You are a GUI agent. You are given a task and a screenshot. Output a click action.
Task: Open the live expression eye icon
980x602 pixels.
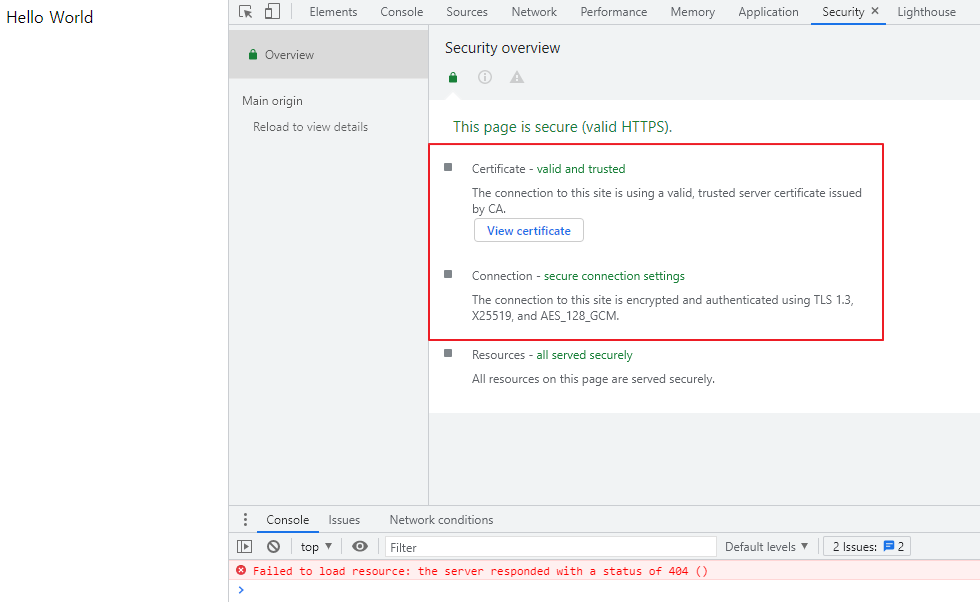point(360,547)
